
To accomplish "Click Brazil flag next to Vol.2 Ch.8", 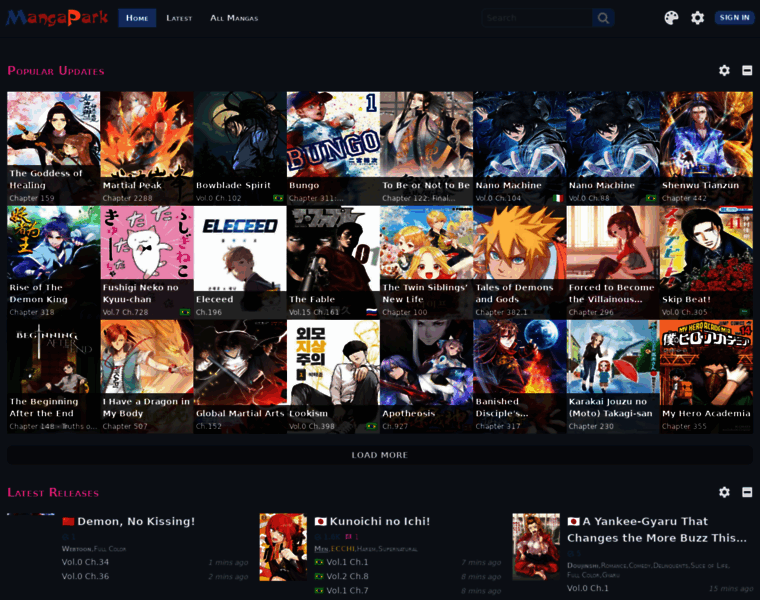I will [319, 576].
